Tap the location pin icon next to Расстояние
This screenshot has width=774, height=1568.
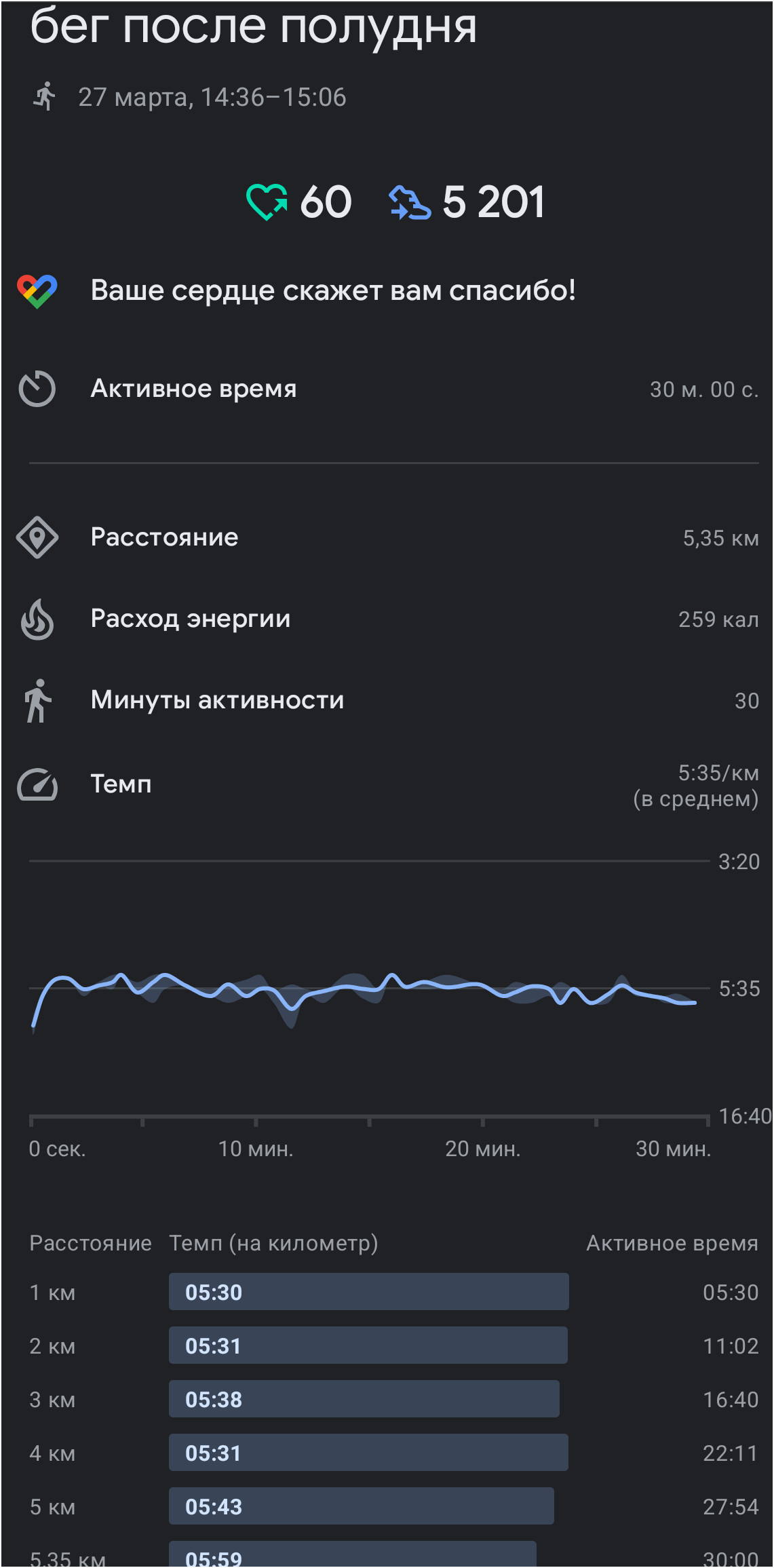[x=37, y=537]
